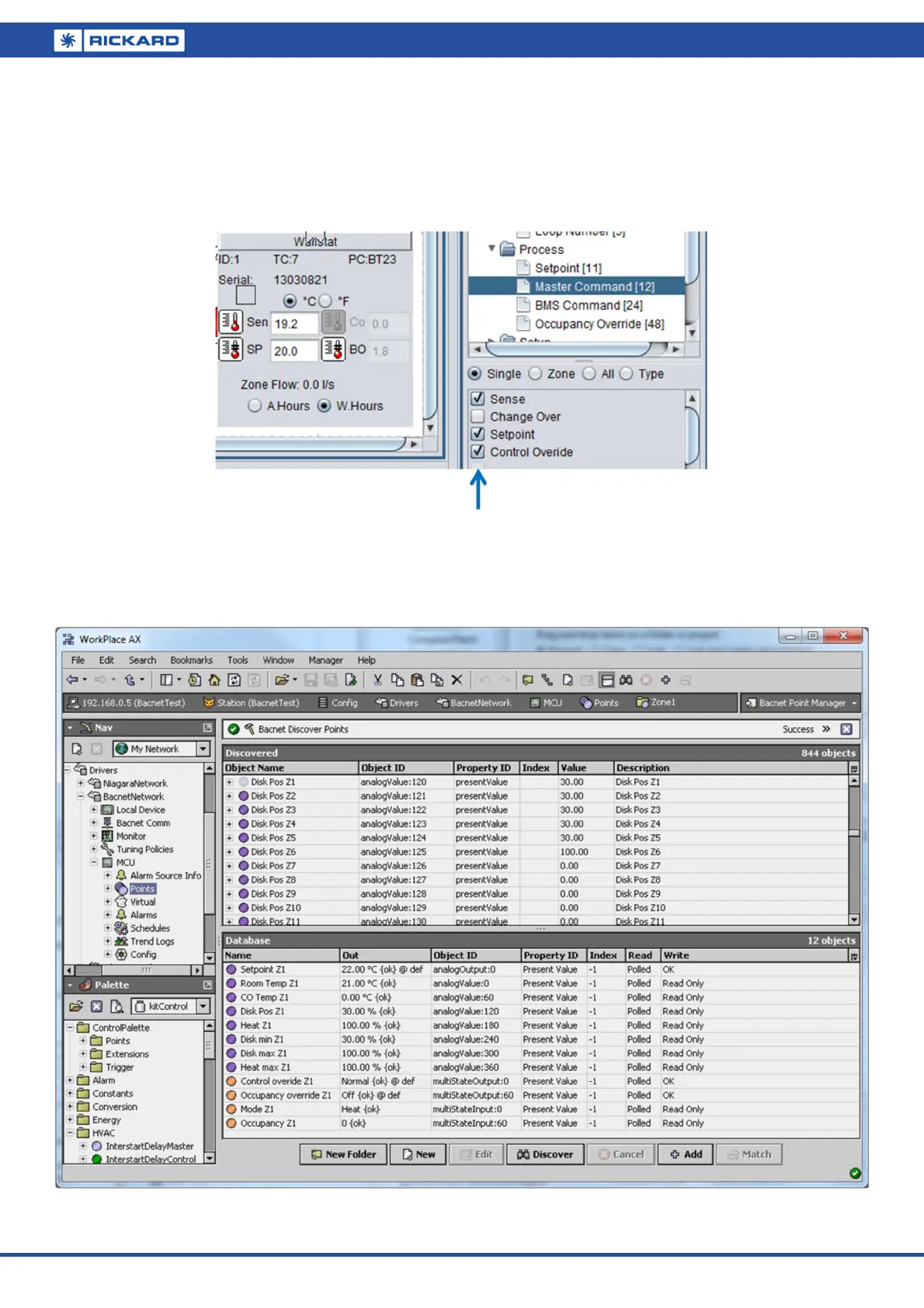The image size is (924, 1308).
Task: Click the Add button
Action: coord(686,1154)
